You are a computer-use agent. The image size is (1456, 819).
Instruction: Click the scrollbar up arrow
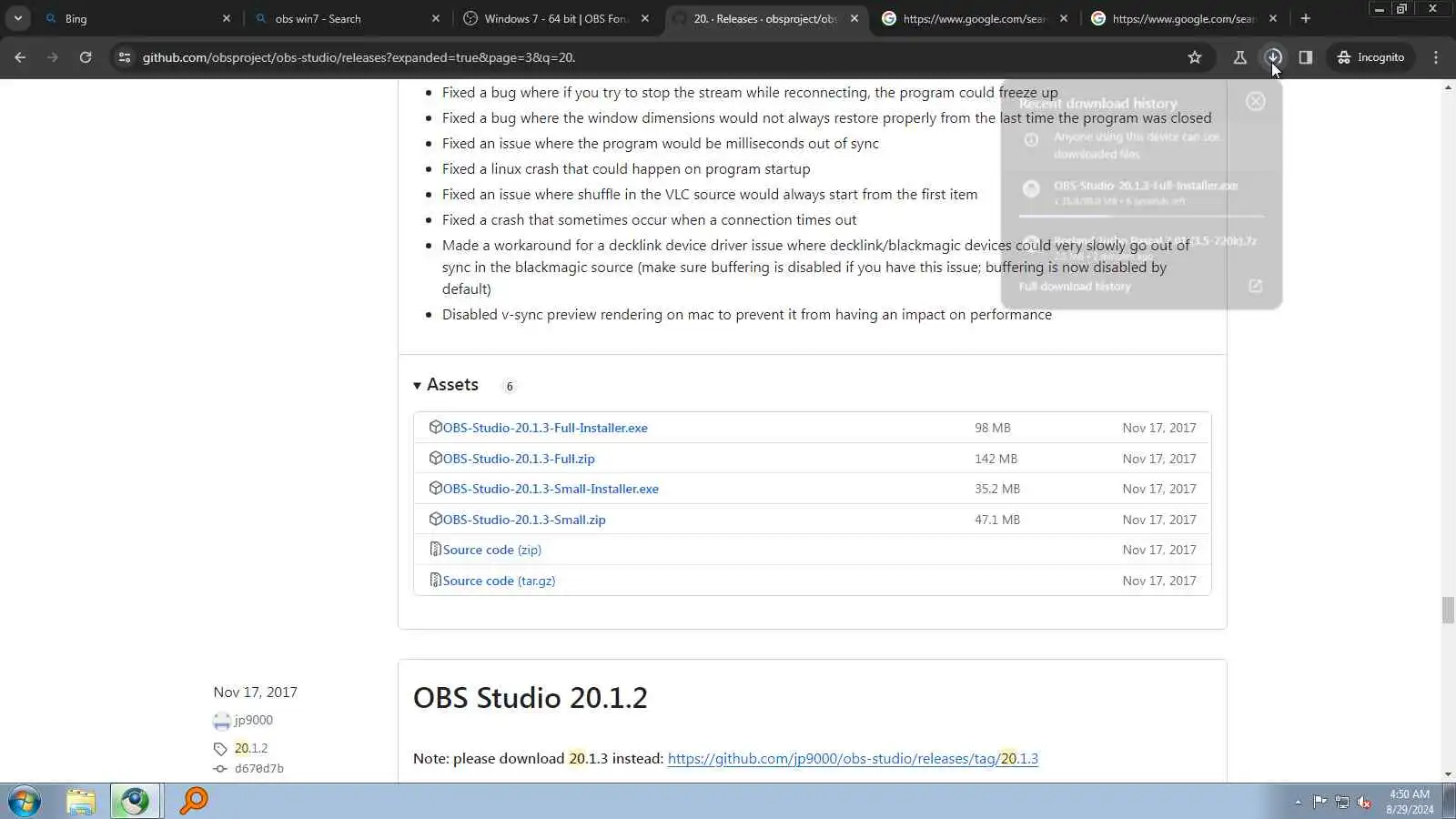point(1448,87)
